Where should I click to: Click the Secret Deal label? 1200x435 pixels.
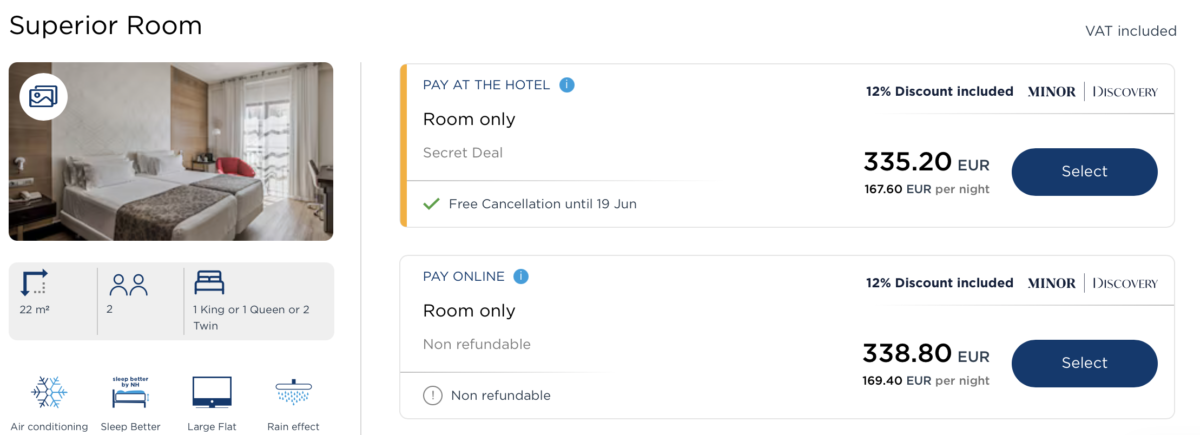click(x=463, y=153)
